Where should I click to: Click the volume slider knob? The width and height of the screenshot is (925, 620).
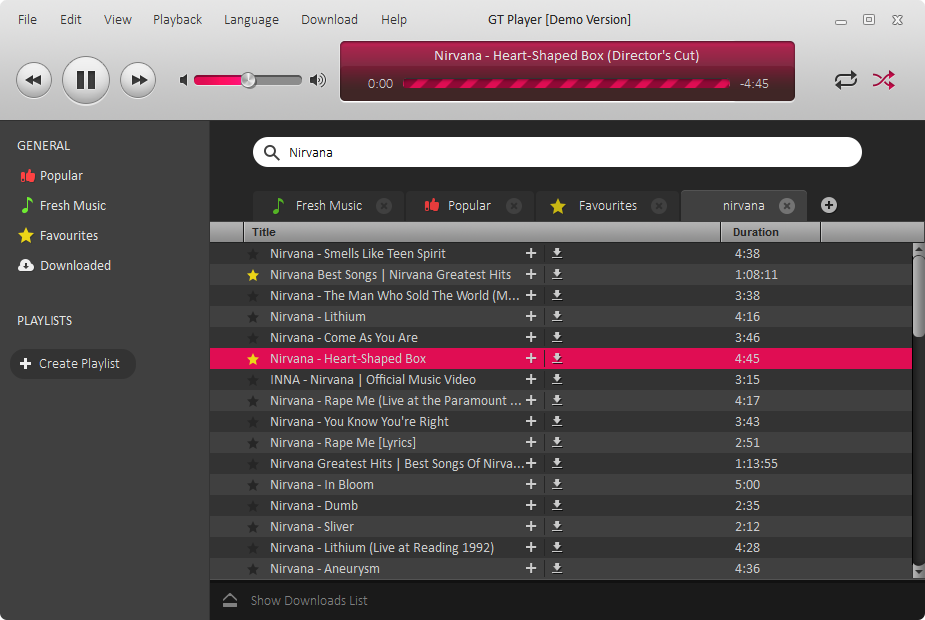[x=248, y=80]
